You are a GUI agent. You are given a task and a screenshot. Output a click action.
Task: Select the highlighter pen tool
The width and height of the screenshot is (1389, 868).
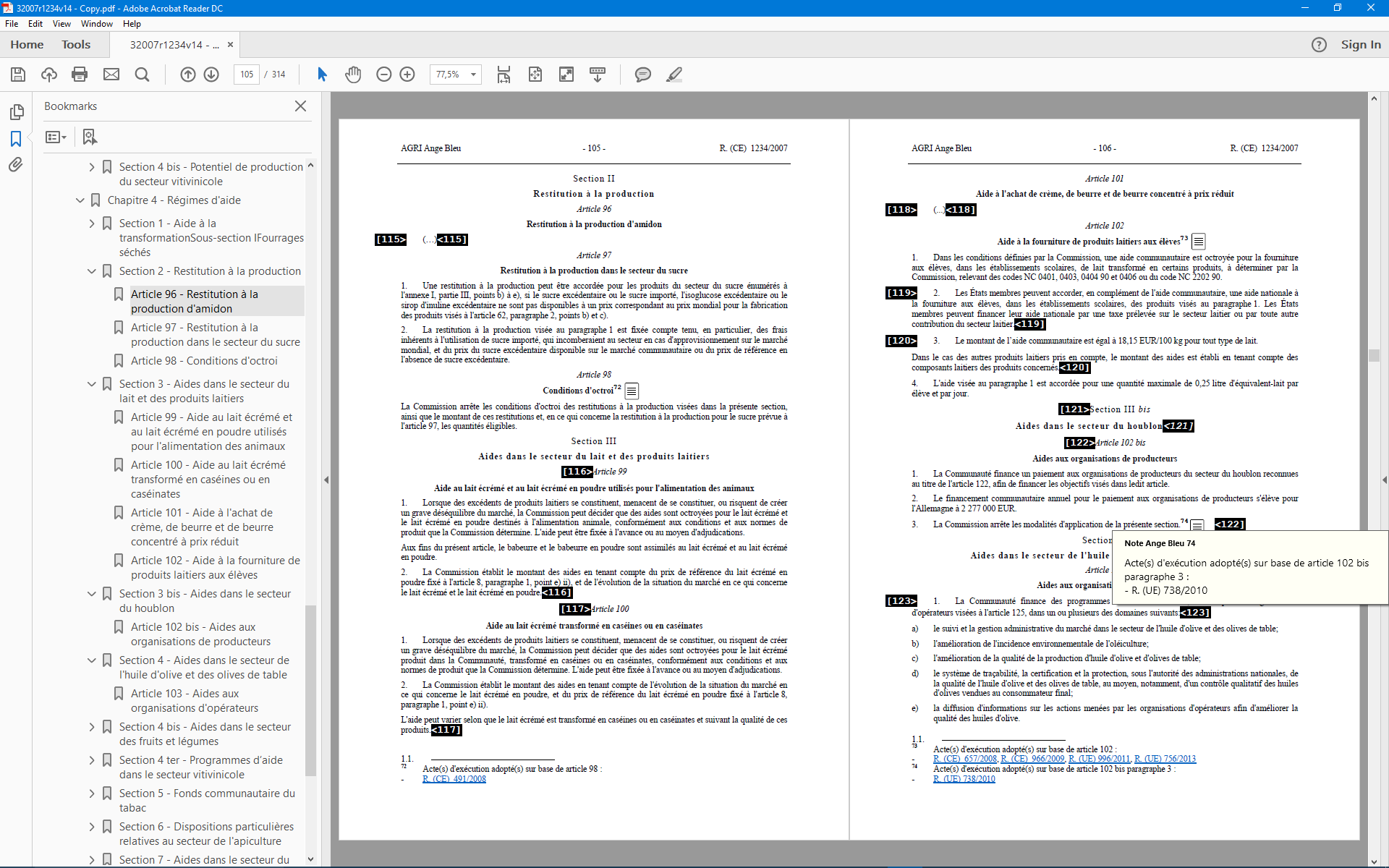[674, 75]
